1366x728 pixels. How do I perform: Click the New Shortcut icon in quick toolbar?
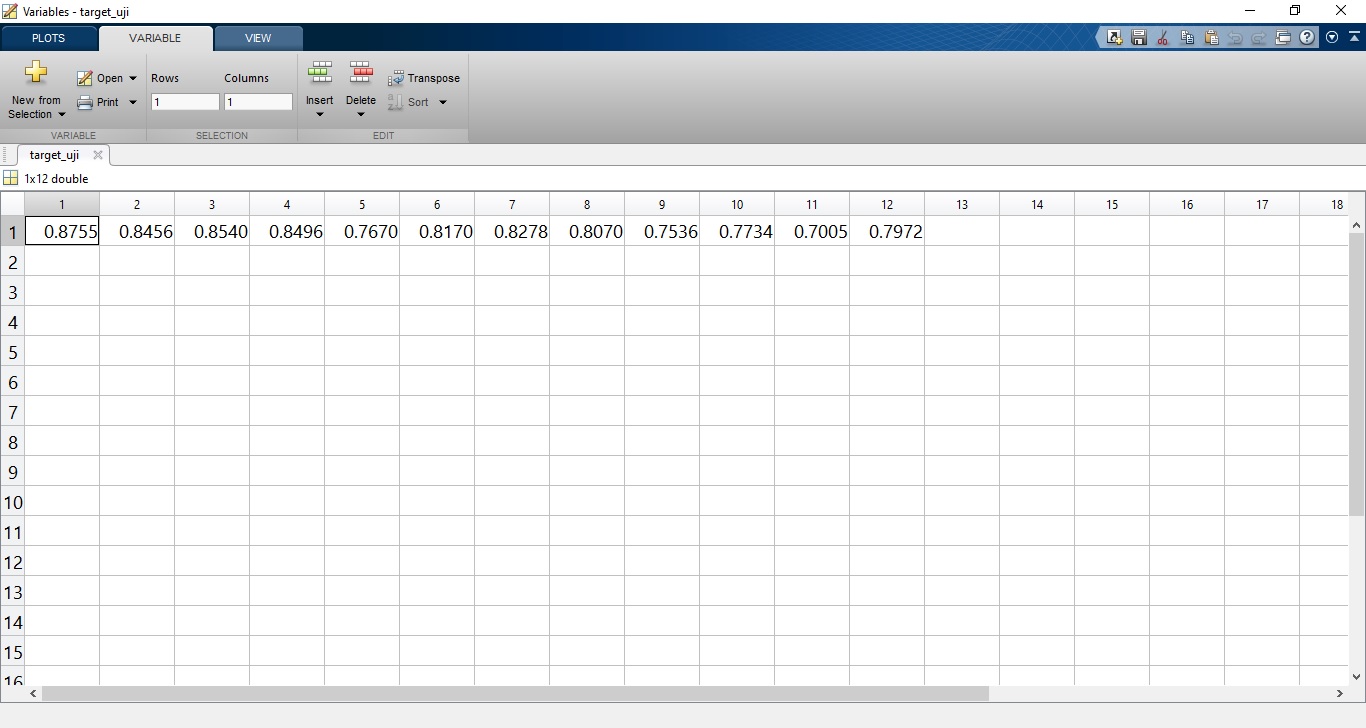click(x=1114, y=38)
